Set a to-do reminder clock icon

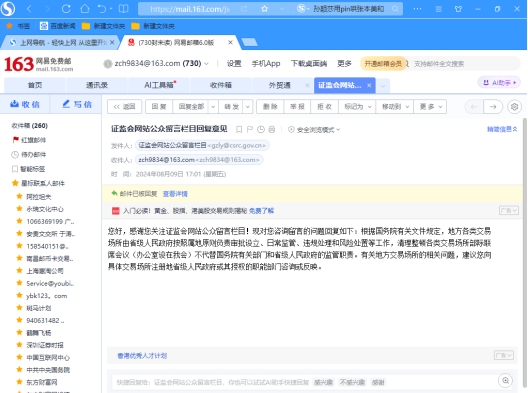click(x=261, y=130)
